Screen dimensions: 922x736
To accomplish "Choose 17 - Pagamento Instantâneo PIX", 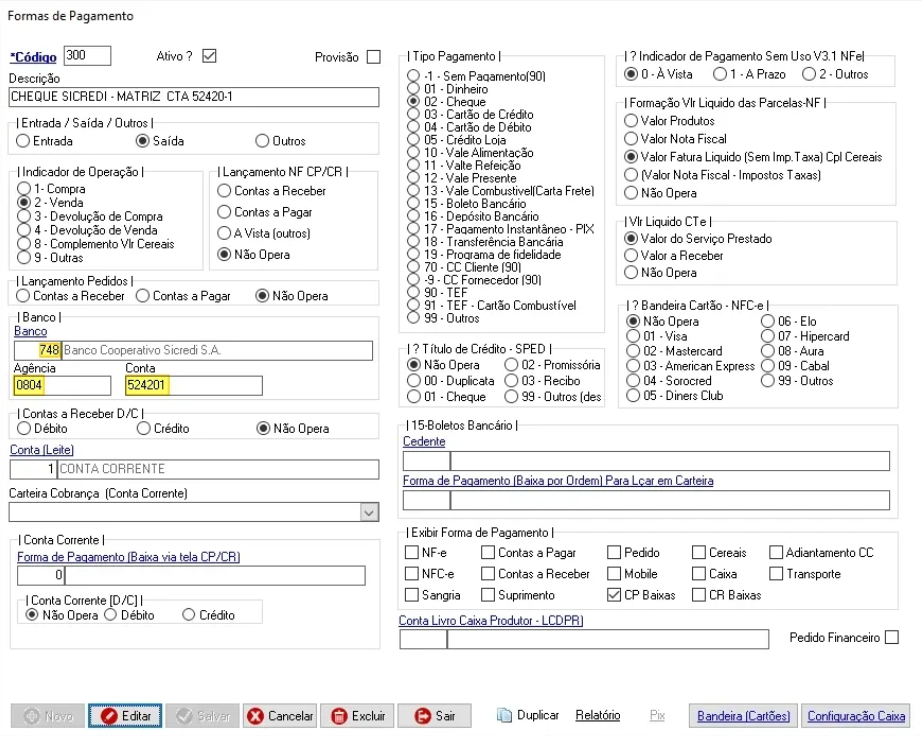I will pos(413,229).
